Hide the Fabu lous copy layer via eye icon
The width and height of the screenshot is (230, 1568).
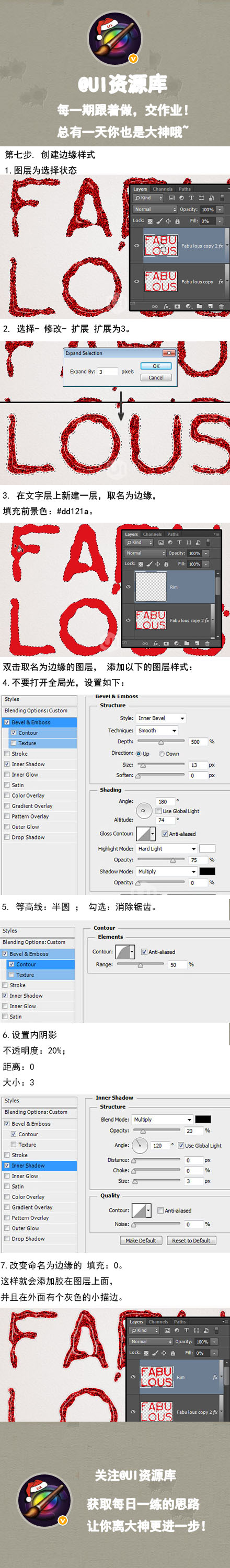(x=137, y=282)
